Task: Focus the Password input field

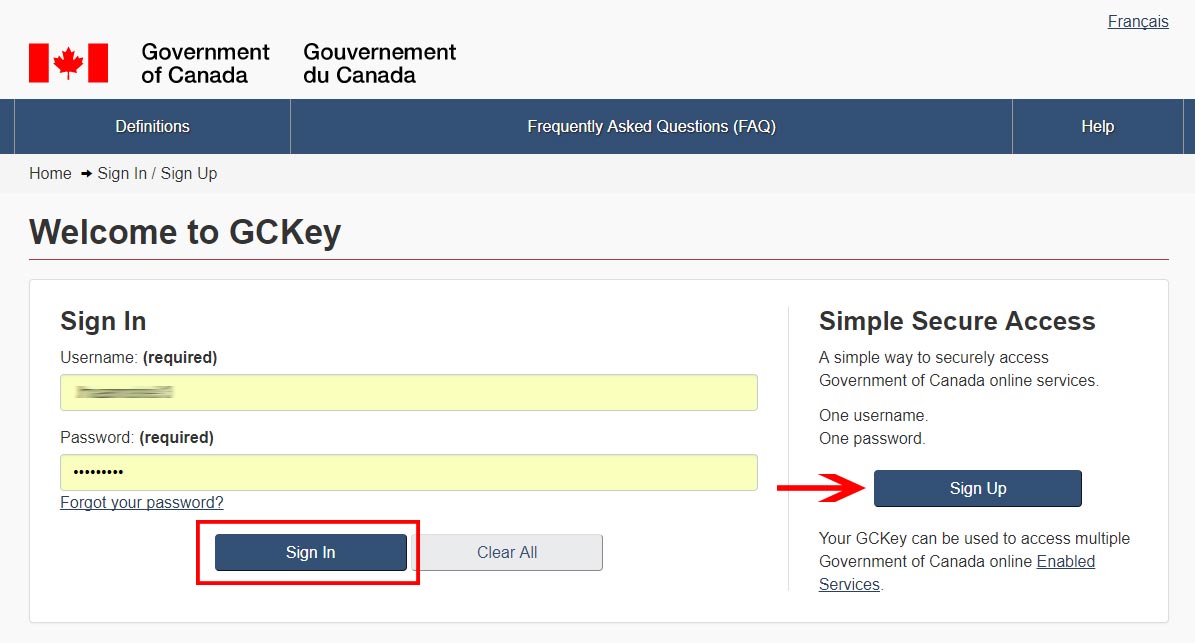Action: (408, 472)
